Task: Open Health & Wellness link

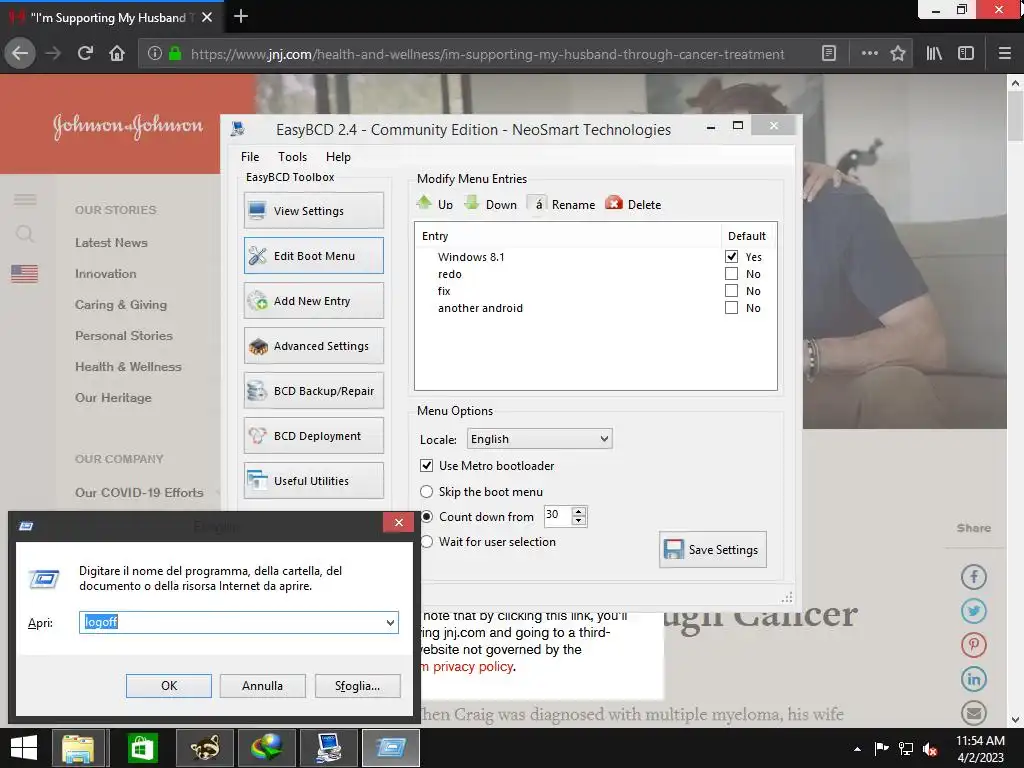Action: pyautogui.click(x=128, y=366)
